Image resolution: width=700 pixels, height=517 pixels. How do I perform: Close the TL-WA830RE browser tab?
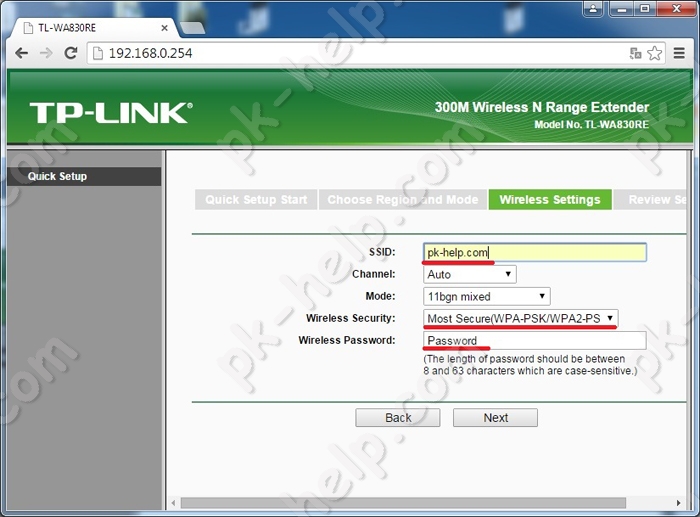(x=164, y=28)
